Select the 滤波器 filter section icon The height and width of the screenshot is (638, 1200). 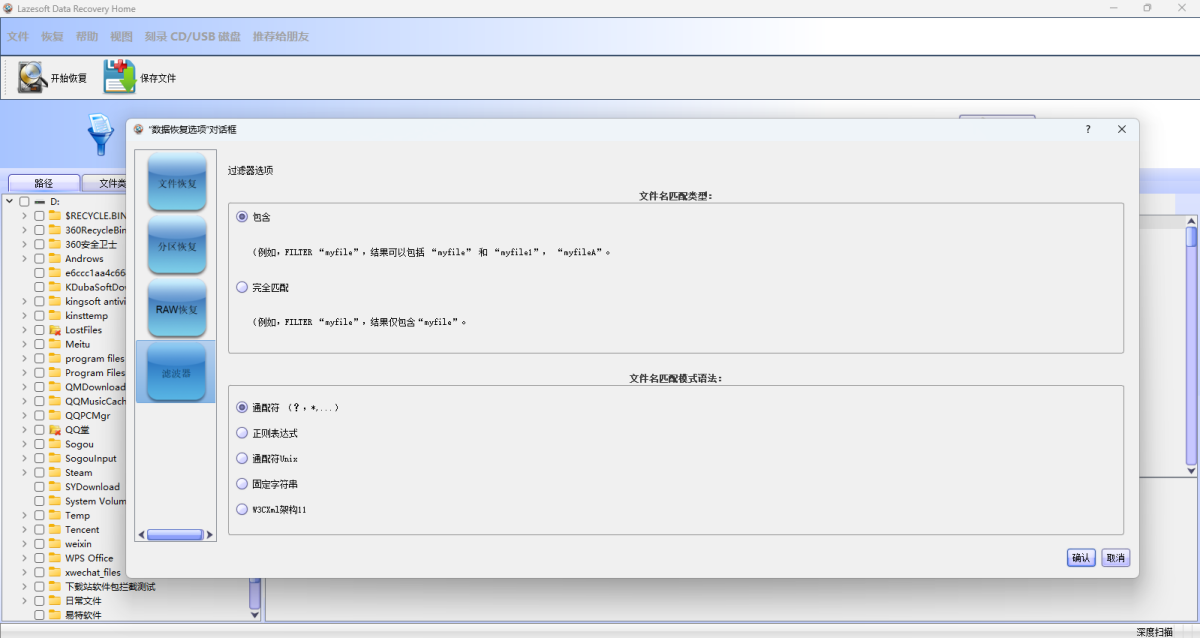tap(177, 372)
